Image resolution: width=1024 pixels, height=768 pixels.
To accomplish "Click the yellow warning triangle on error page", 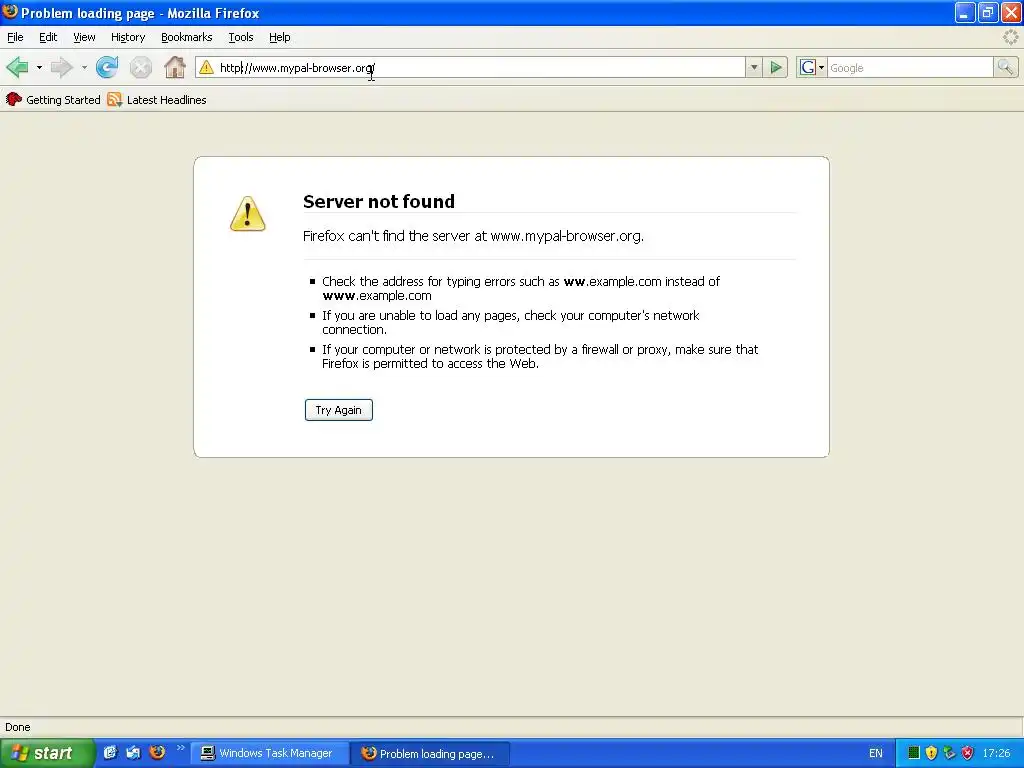I will tap(248, 214).
